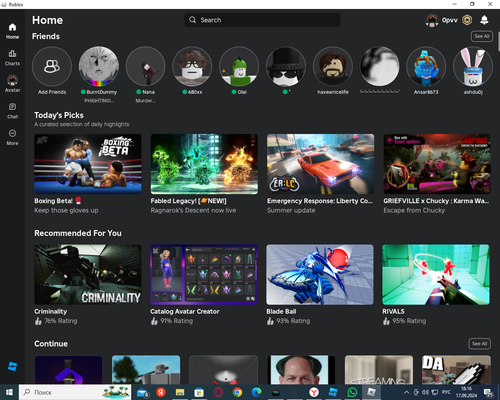Click the Opvv username

pyautogui.click(x=449, y=20)
